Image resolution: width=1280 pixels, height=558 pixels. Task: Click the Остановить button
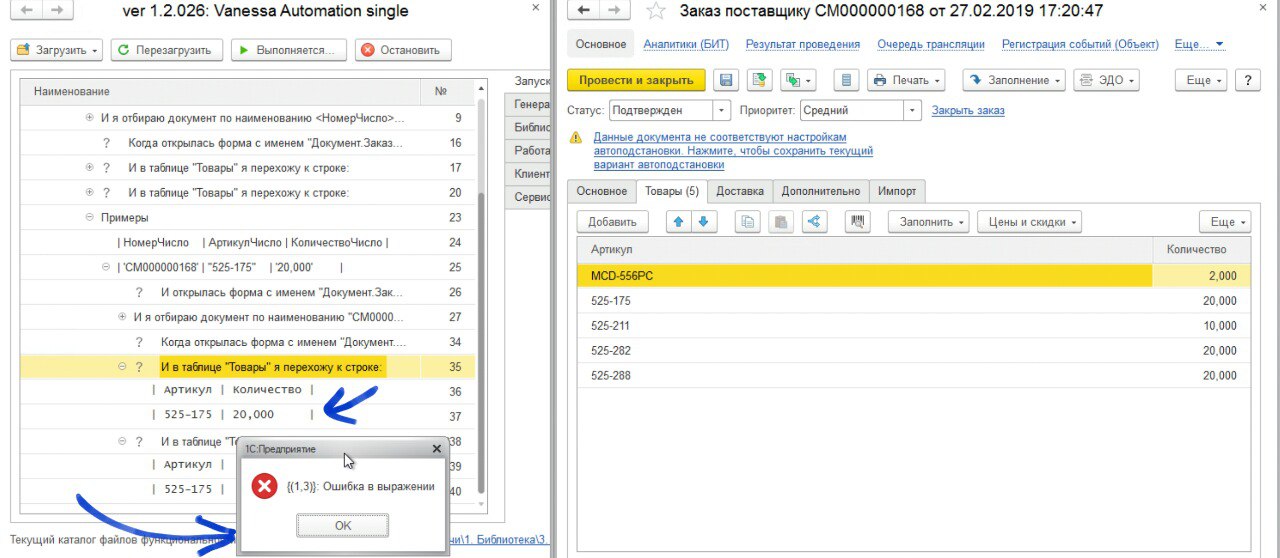tap(404, 50)
